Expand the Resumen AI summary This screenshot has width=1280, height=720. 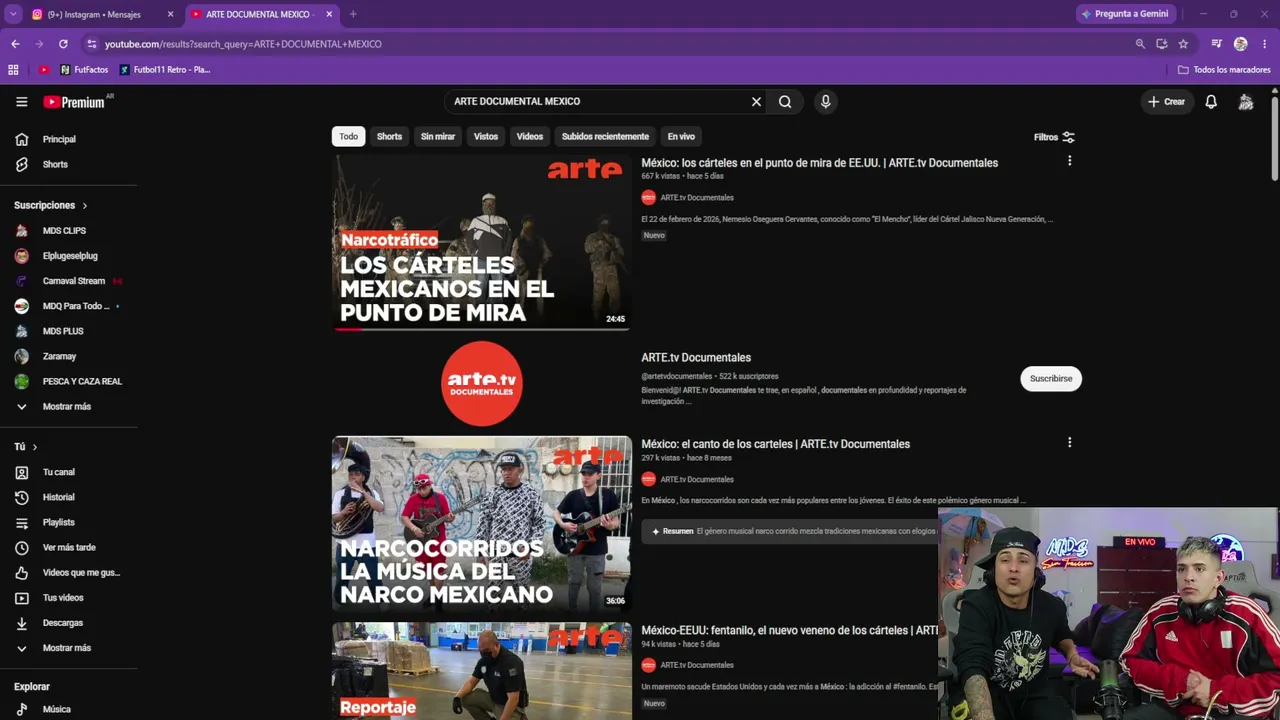[x=790, y=531]
